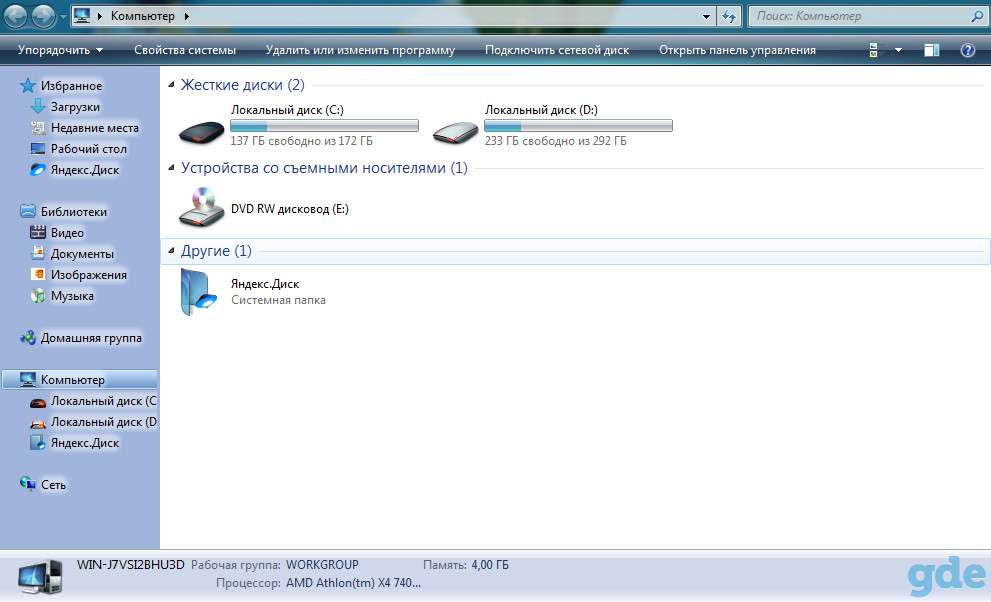
Task: Select Локальный диск (C in the navigation tree
Action: point(94,400)
